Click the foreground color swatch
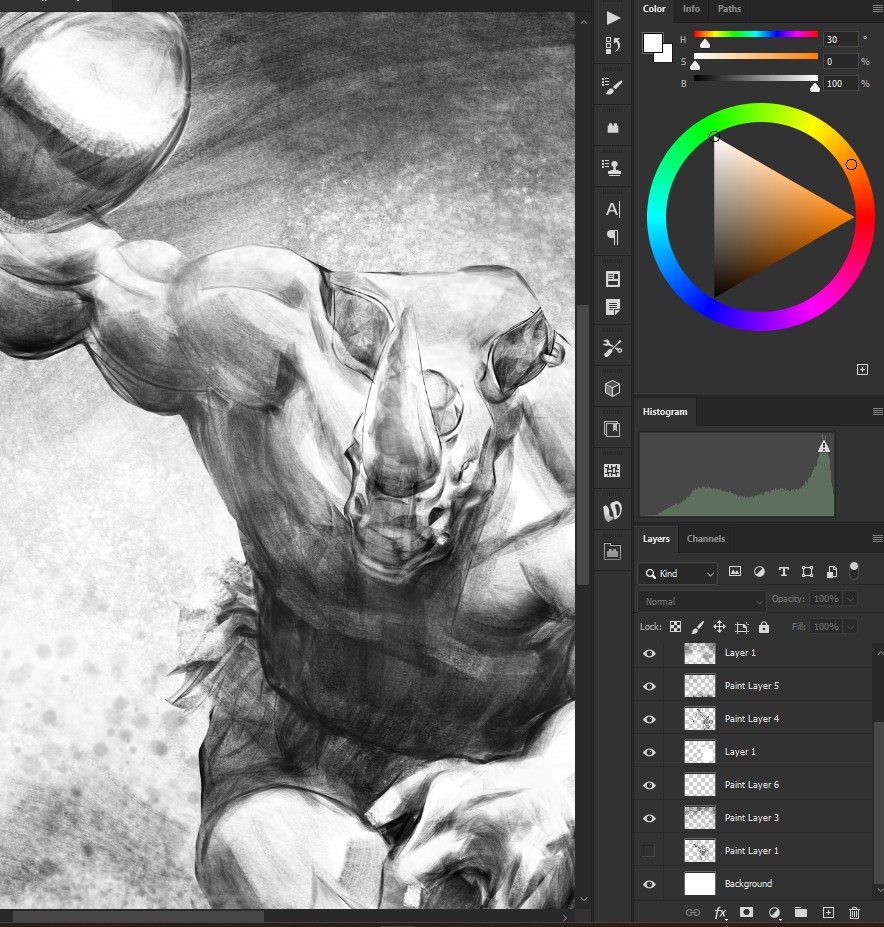The height and width of the screenshot is (927, 884). click(653, 43)
